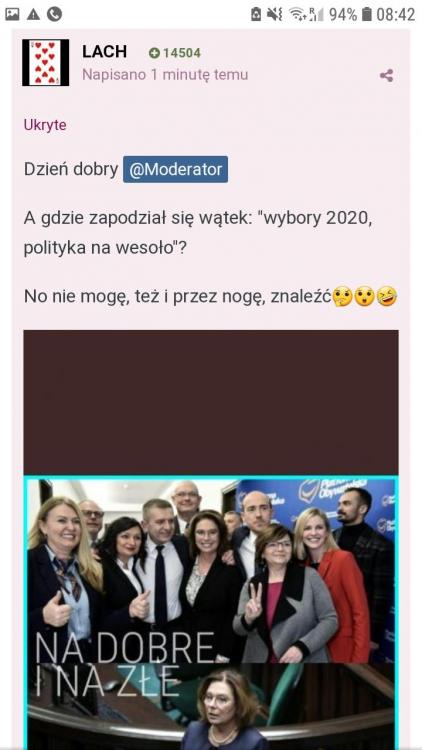Tap the phone call status bar icon

tap(55, 14)
